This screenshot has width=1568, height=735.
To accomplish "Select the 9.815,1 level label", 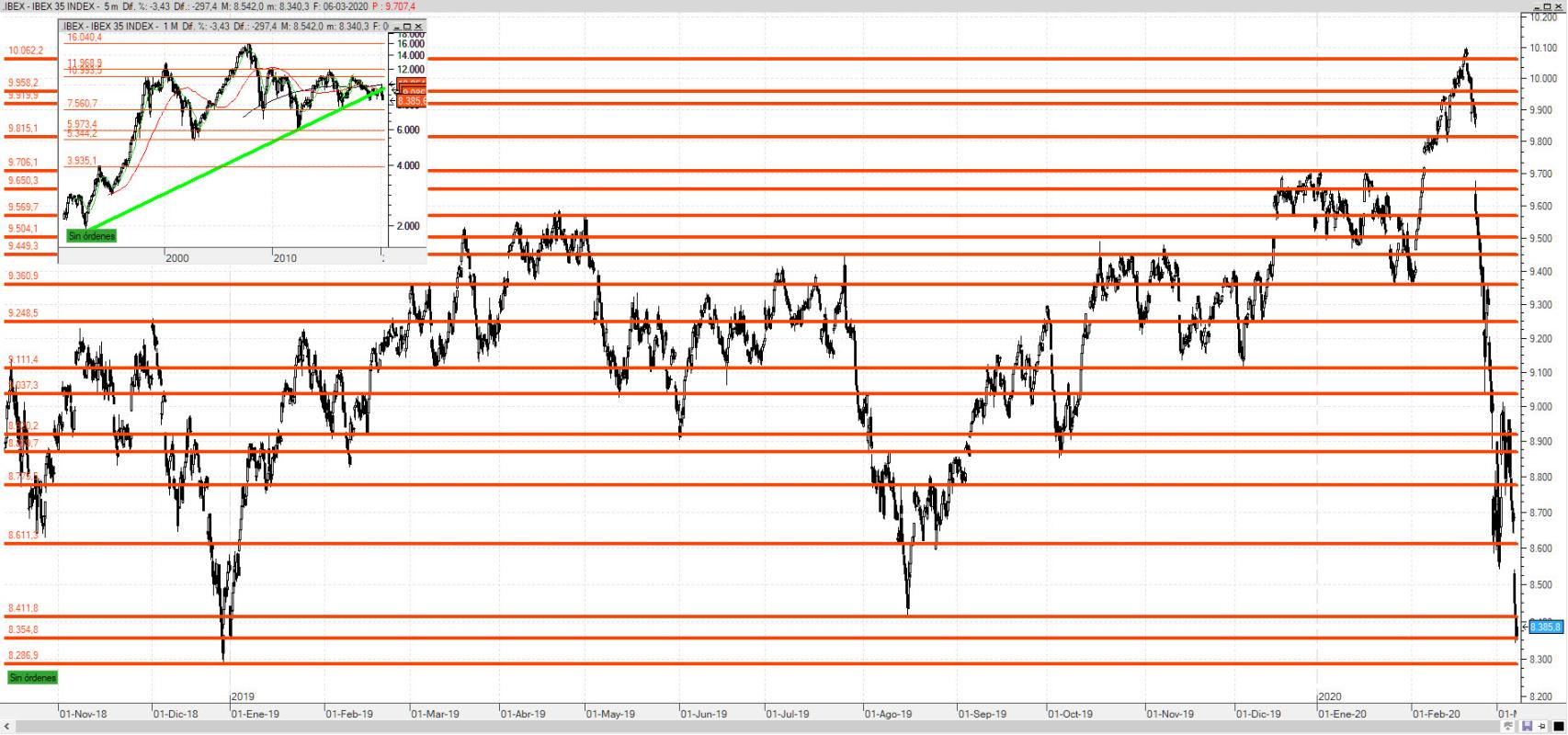I will (23, 129).
